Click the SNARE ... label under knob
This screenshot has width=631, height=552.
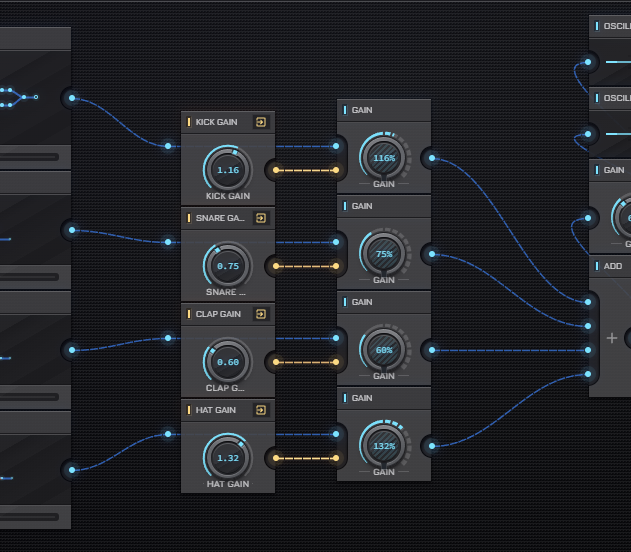(225, 292)
